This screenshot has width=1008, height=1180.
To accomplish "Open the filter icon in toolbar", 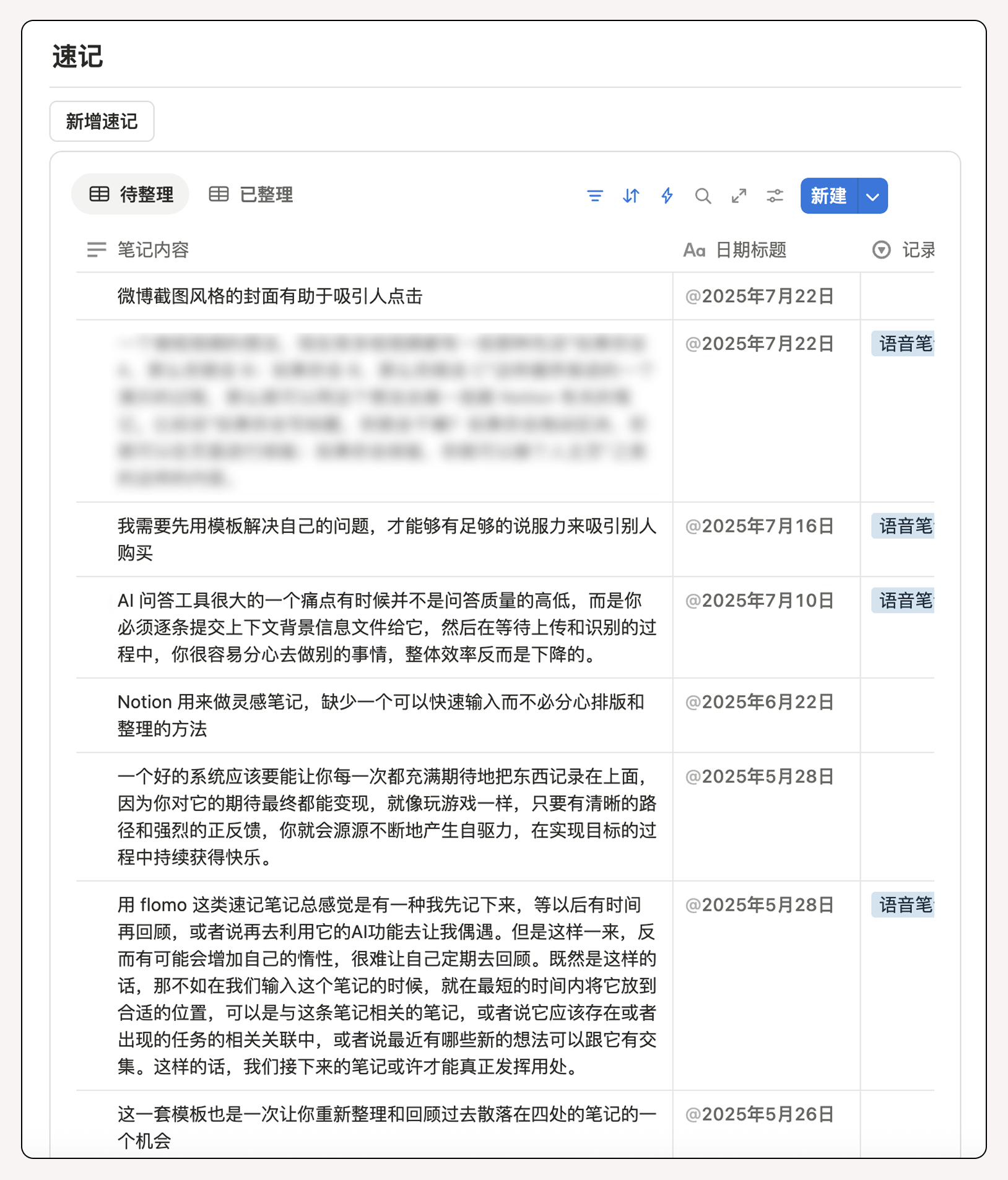I will (594, 196).
